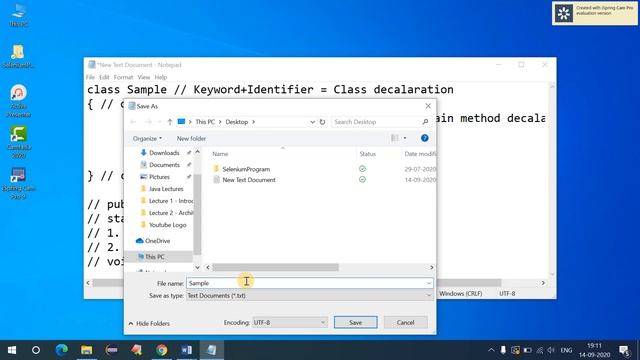Open Notepad File menu
This screenshot has width=640, height=360.
click(90, 77)
